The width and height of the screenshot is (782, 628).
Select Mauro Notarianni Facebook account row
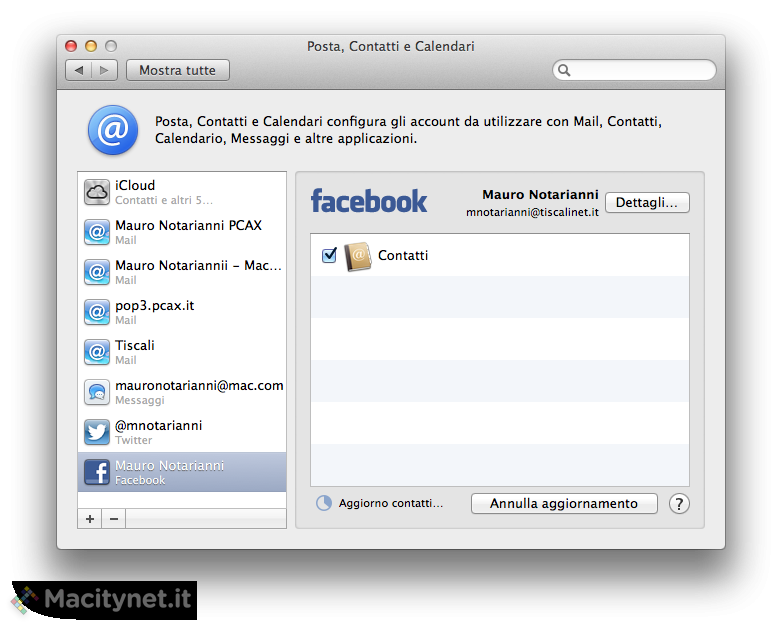pyautogui.click(x=182, y=472)
